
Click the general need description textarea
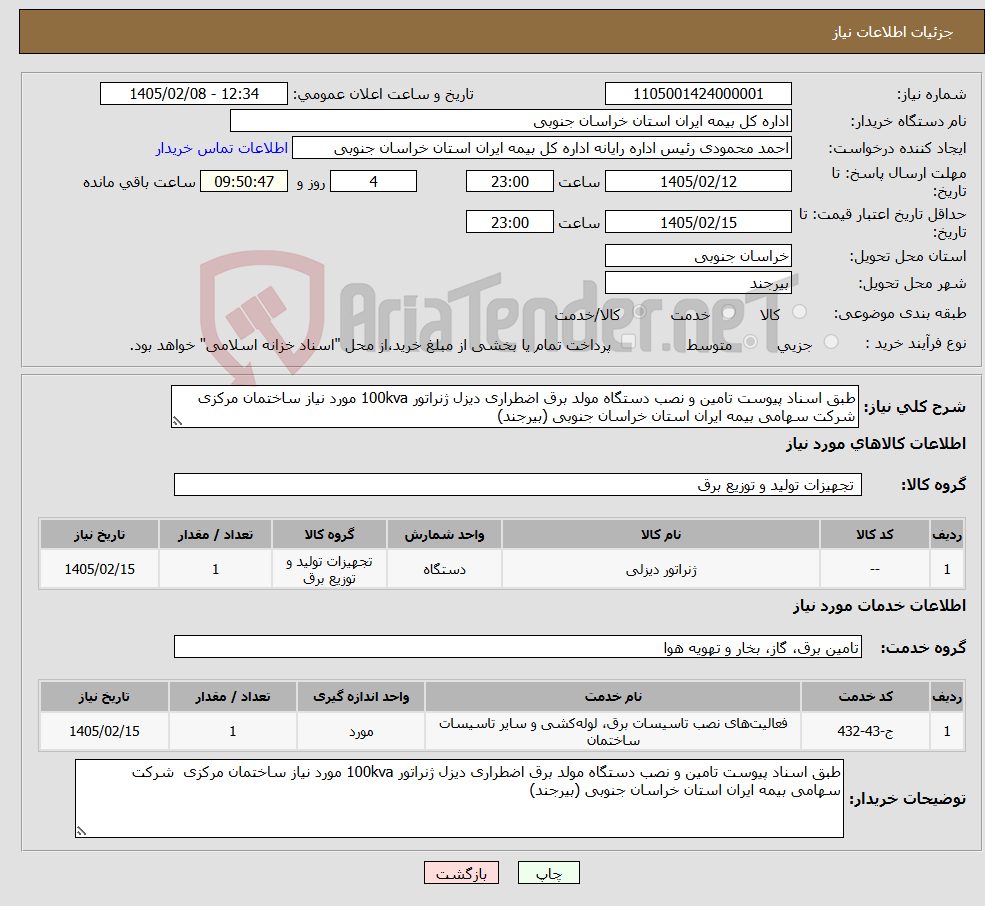[x=514, y=407]
